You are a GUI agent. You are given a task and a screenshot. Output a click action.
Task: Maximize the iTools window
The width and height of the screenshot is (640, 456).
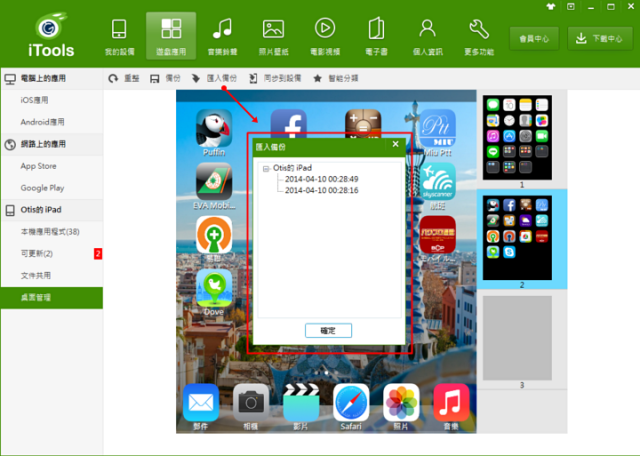pyautogui.click(x=611, y=7)
